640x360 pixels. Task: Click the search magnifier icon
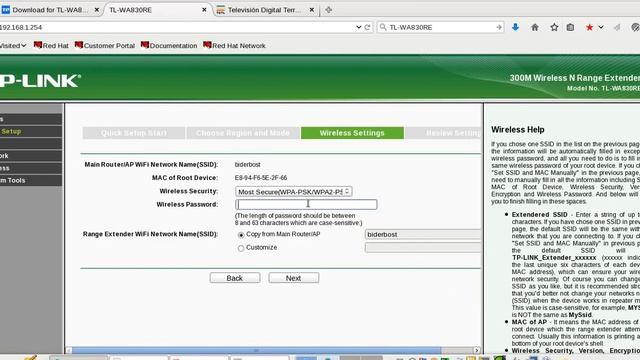point(383,27)
